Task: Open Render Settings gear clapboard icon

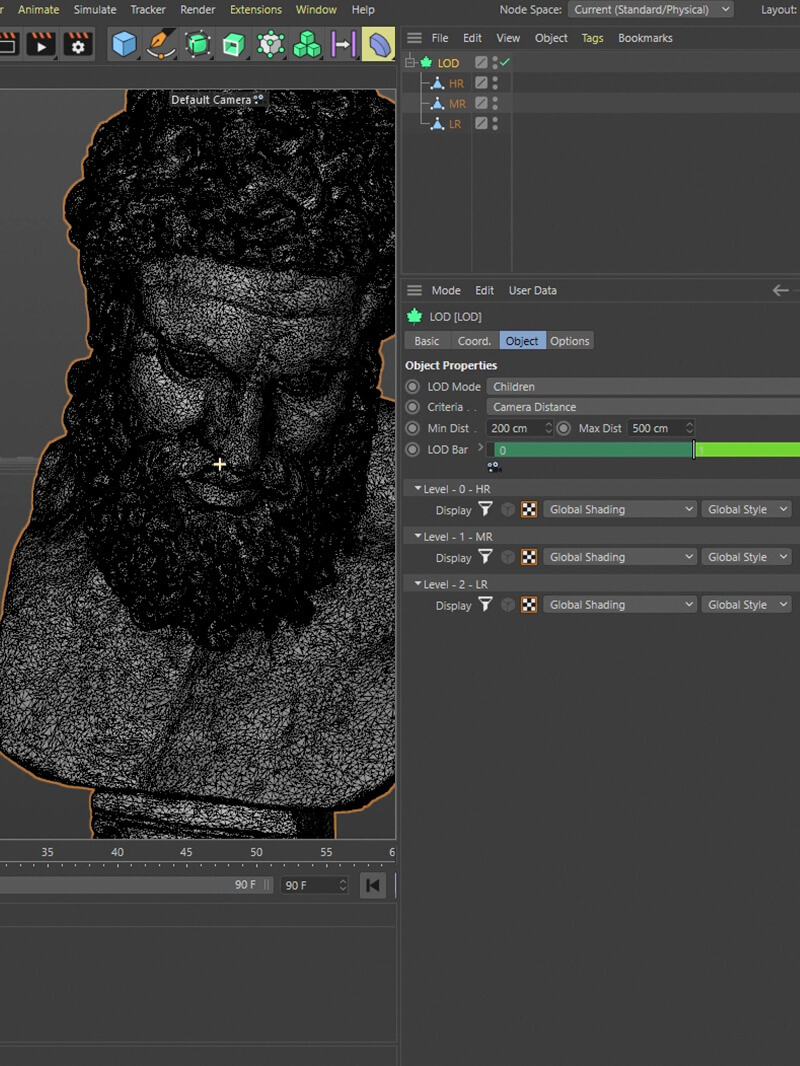Action: 77,45
